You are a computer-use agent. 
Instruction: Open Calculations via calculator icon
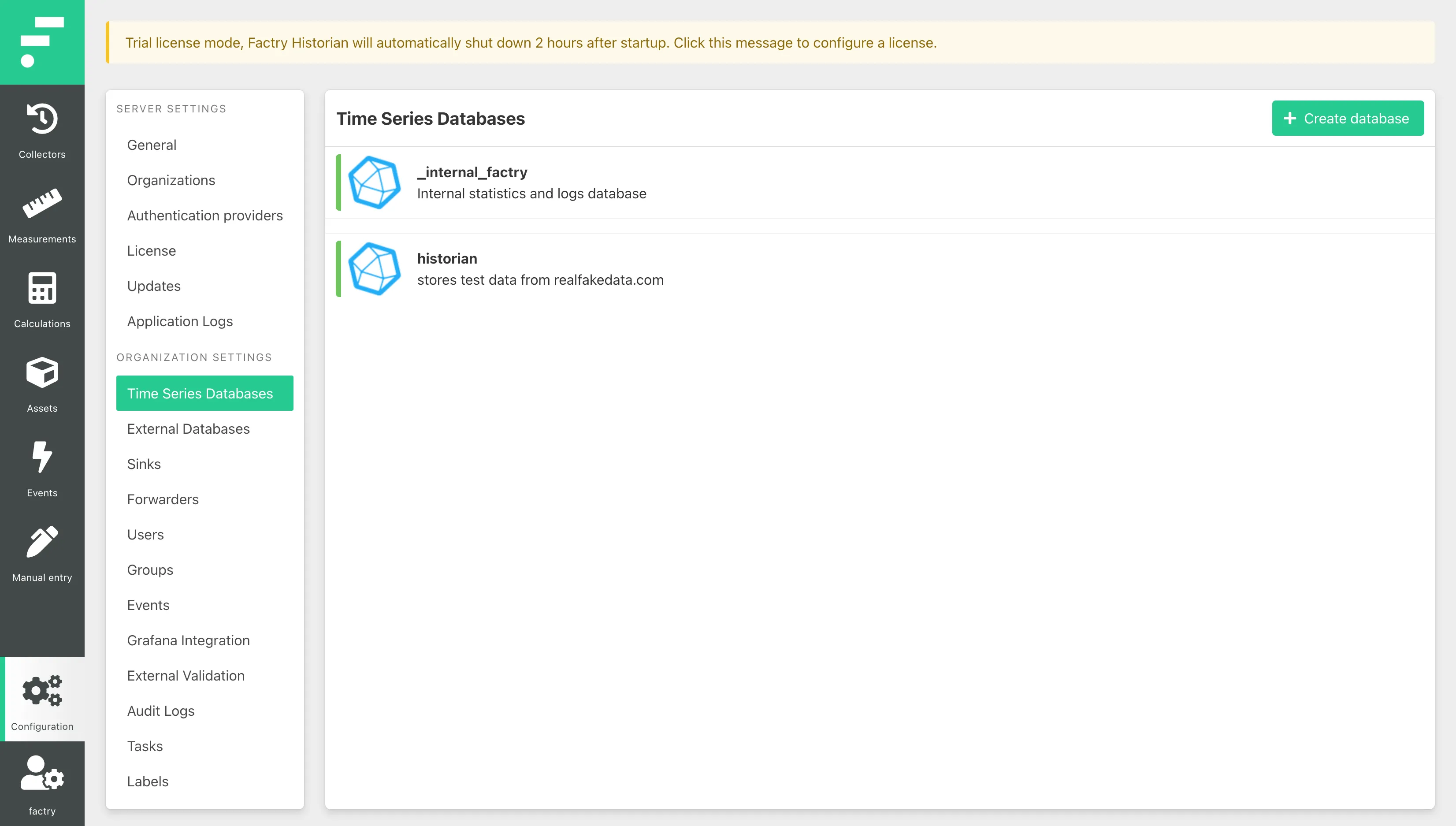42,288
